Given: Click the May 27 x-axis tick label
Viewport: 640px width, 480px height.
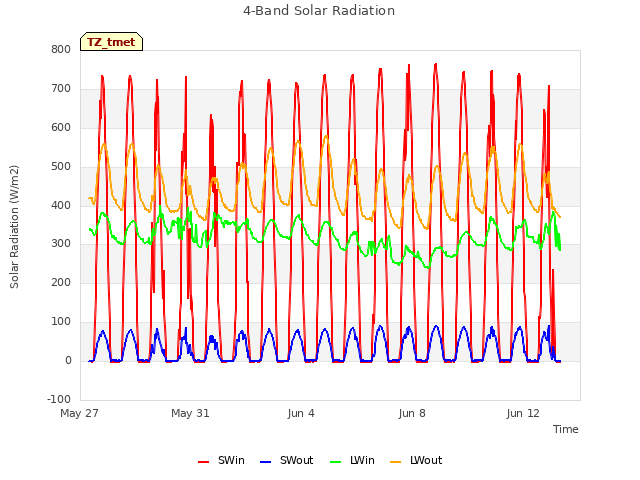Looking at the screenshot, I should (79, 413).
